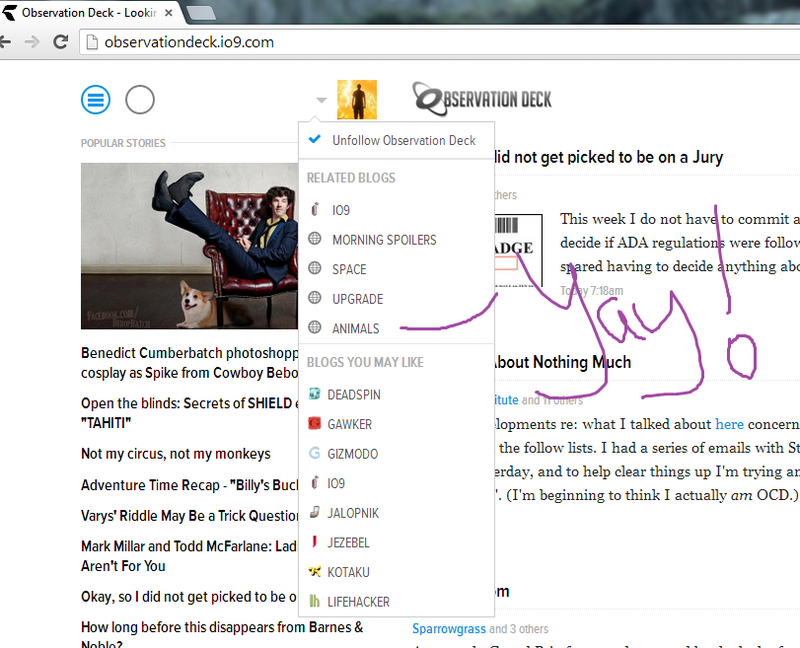Open sidebar story about not getting picked
800x648 pixels.
tap(189, 596)
